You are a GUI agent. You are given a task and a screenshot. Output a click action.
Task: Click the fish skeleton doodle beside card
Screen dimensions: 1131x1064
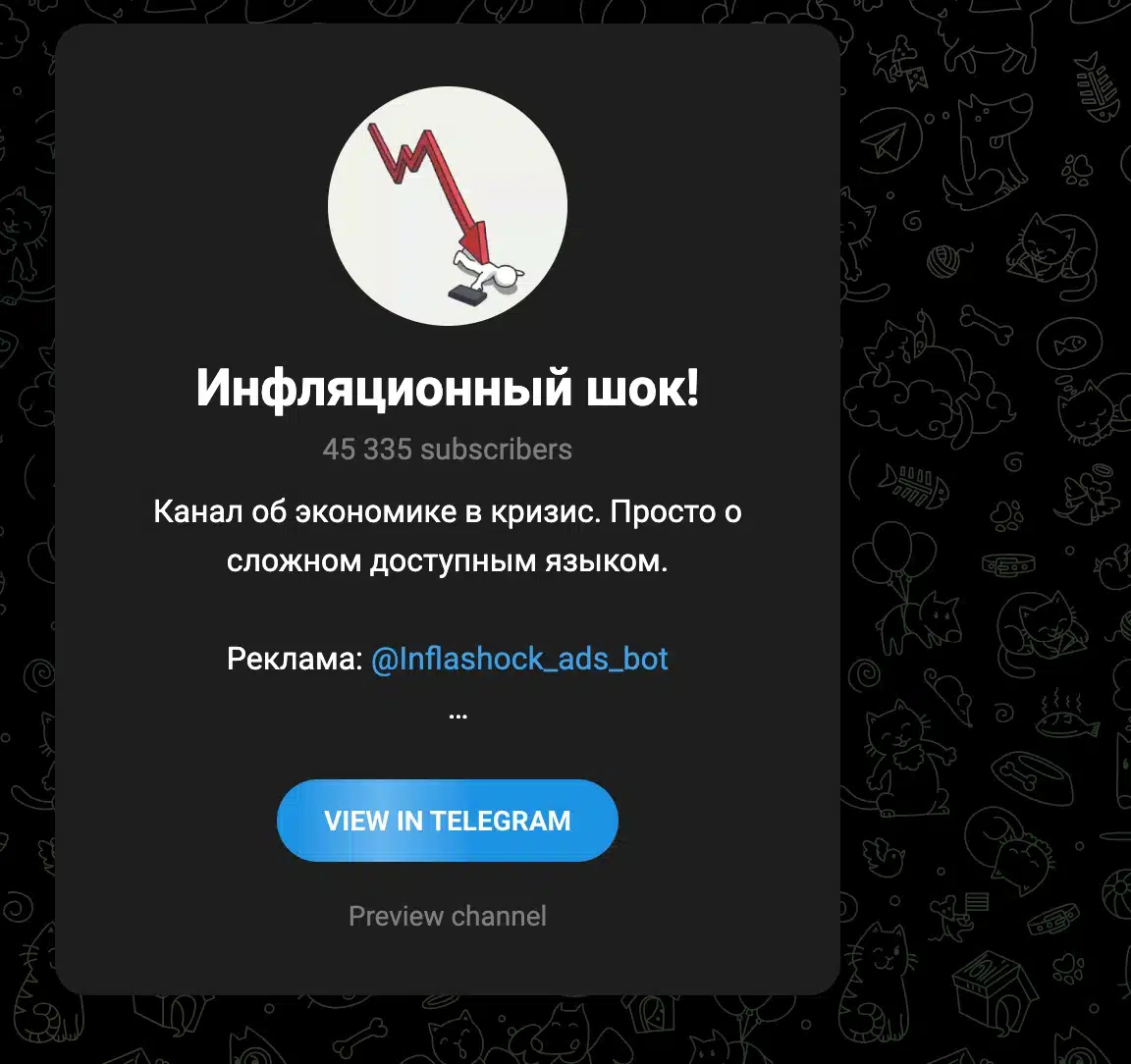tap(910, 486)
